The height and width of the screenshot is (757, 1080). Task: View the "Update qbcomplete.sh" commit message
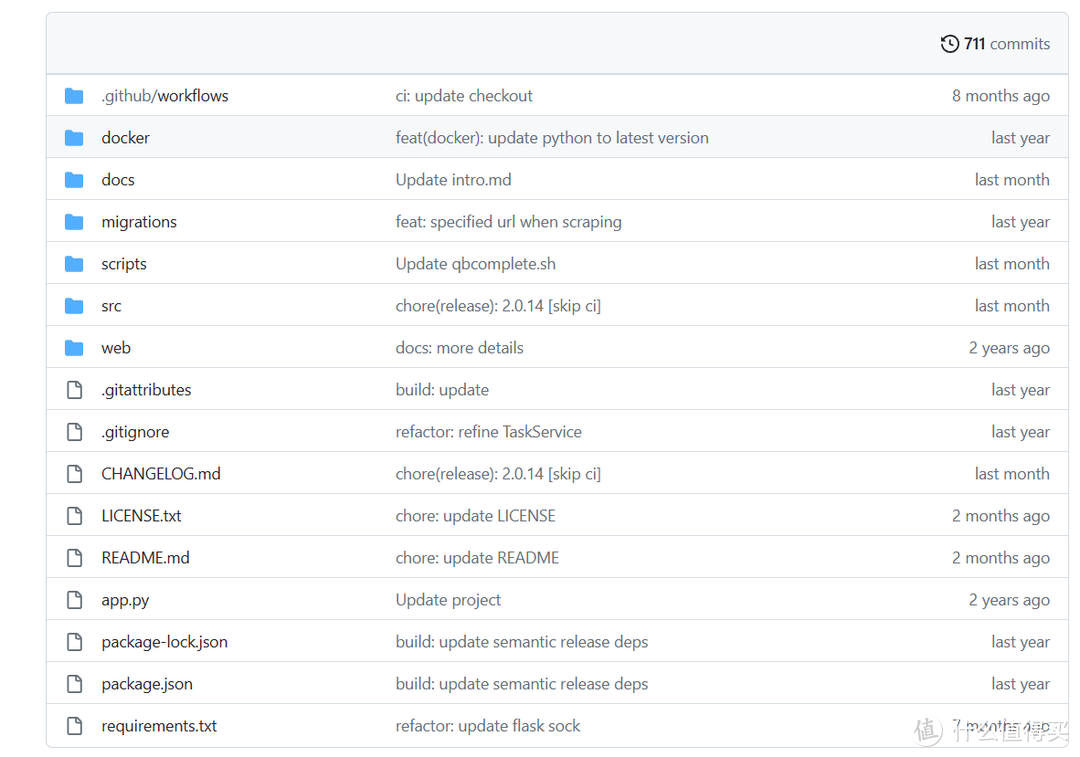(x=475, y=264)
